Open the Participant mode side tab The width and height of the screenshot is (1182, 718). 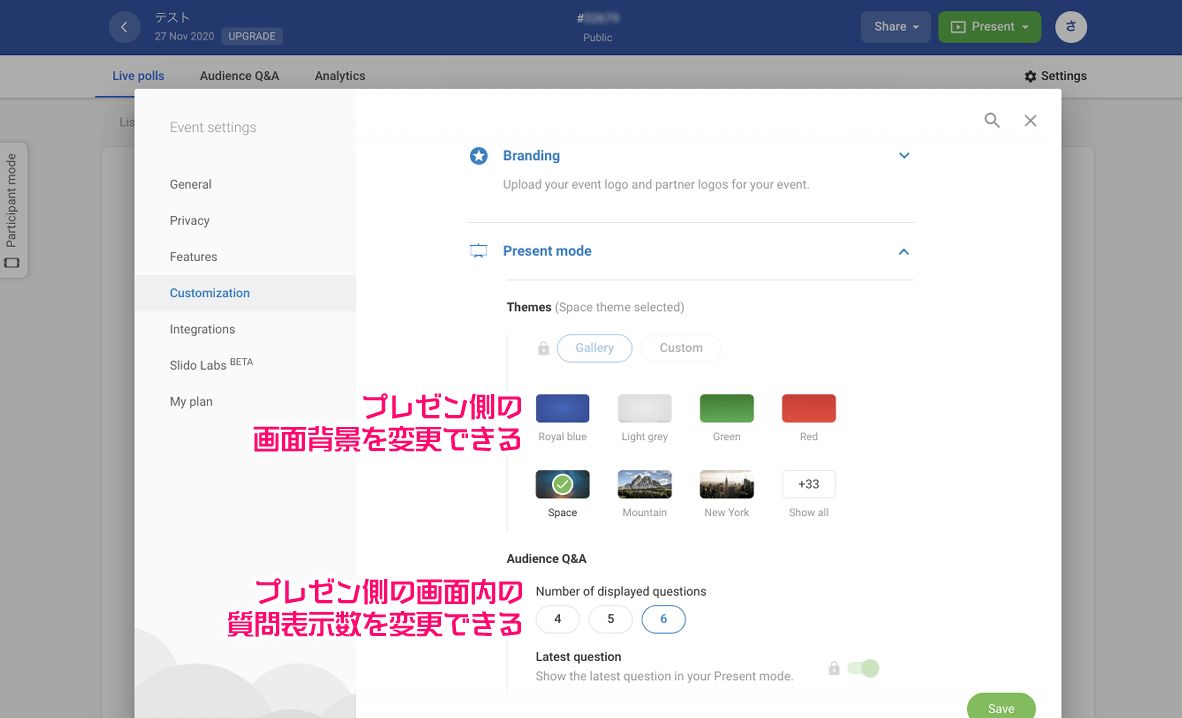[13, 210]
